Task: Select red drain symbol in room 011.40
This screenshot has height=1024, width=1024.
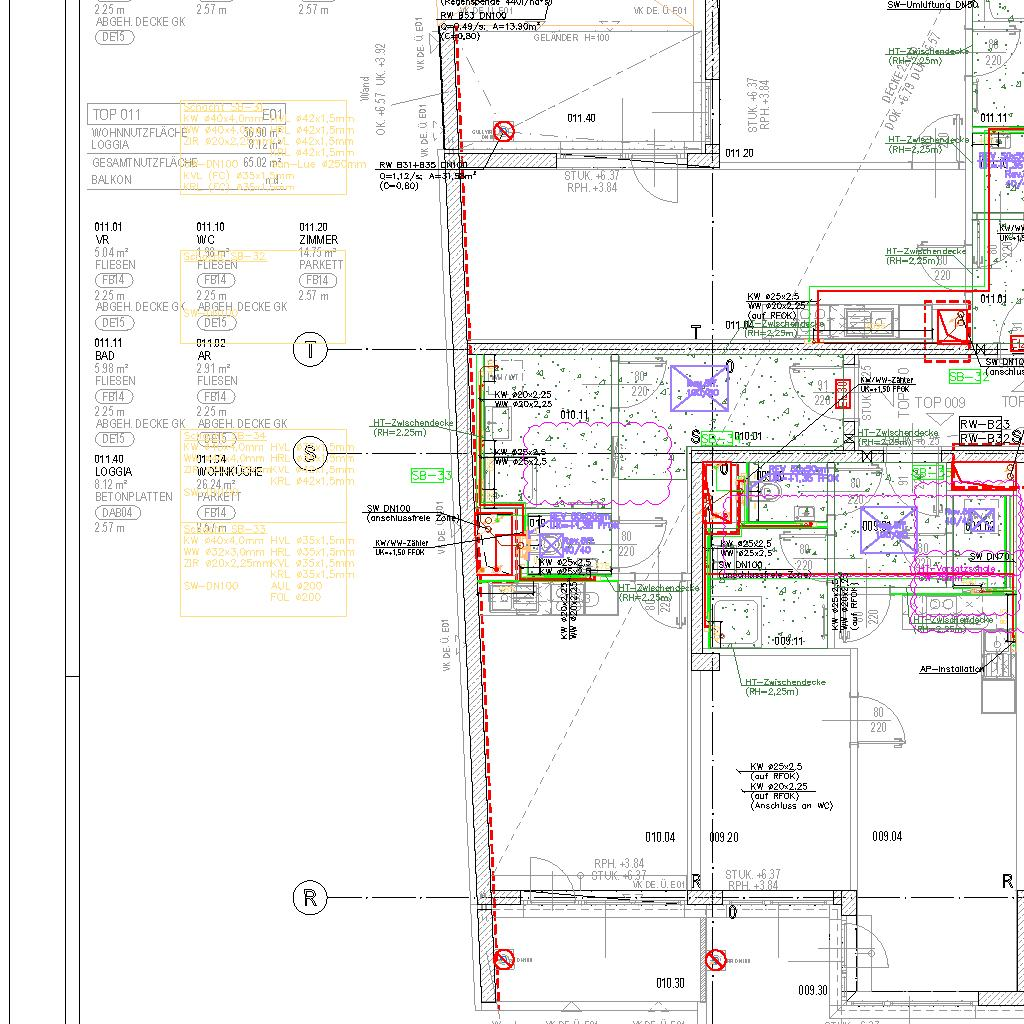Action: 504,131
